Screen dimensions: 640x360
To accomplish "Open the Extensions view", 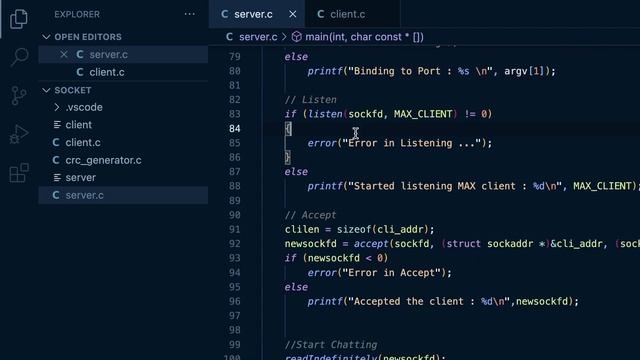I will (19, 173).
